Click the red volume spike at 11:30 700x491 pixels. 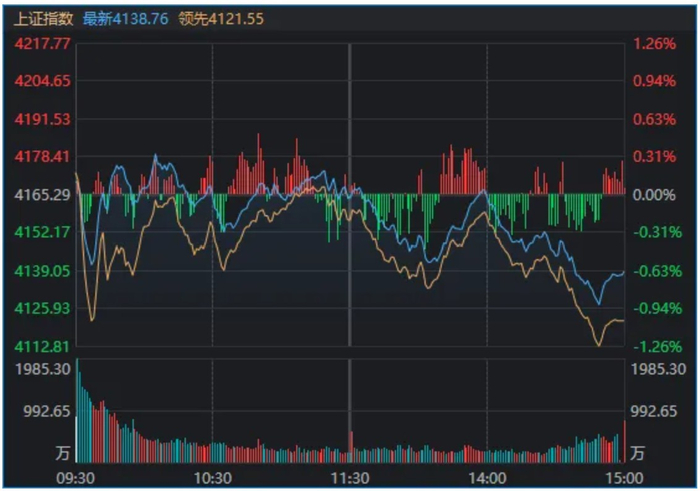(351, 447)
